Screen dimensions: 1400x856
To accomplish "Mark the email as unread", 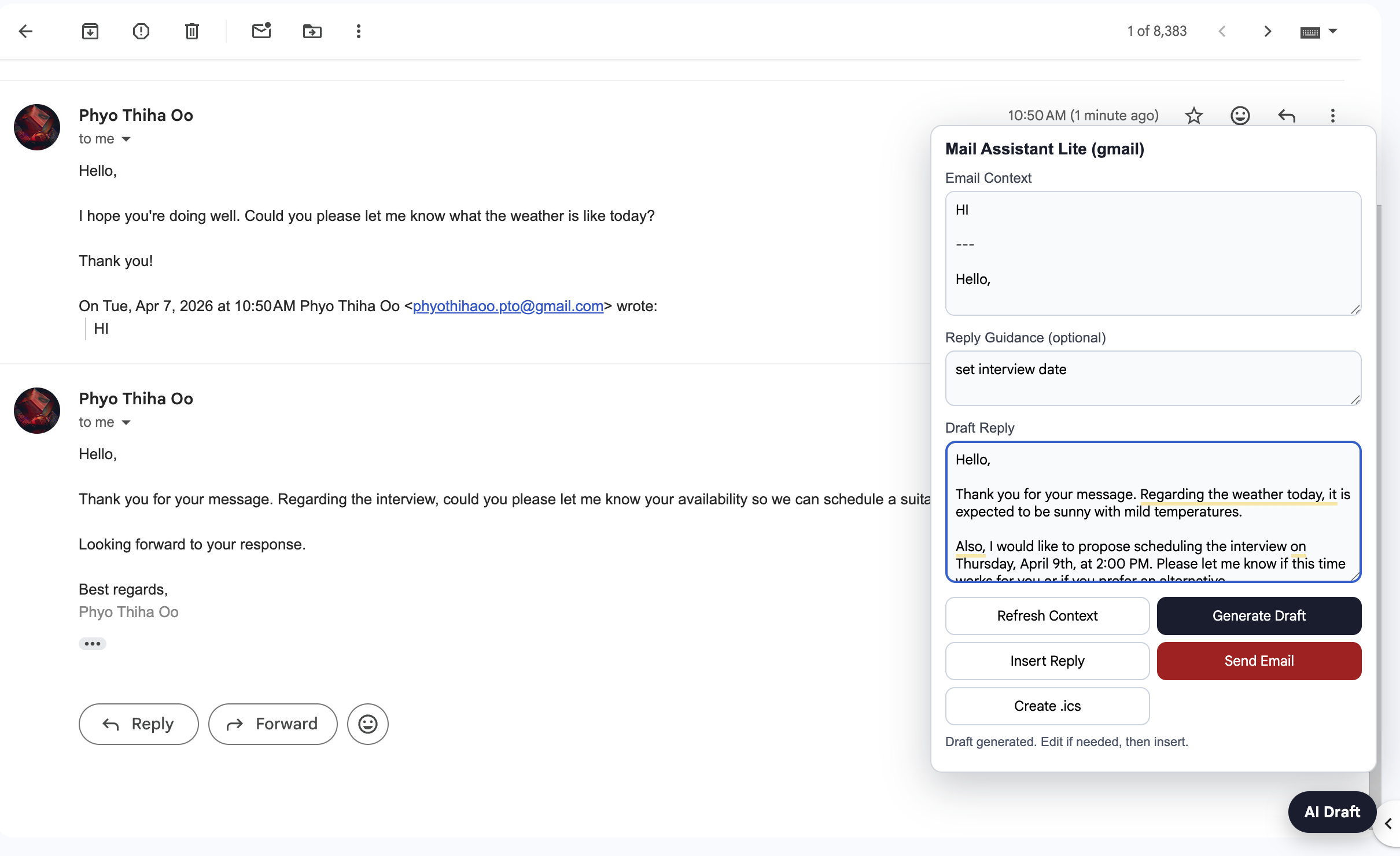I will 261,31.
